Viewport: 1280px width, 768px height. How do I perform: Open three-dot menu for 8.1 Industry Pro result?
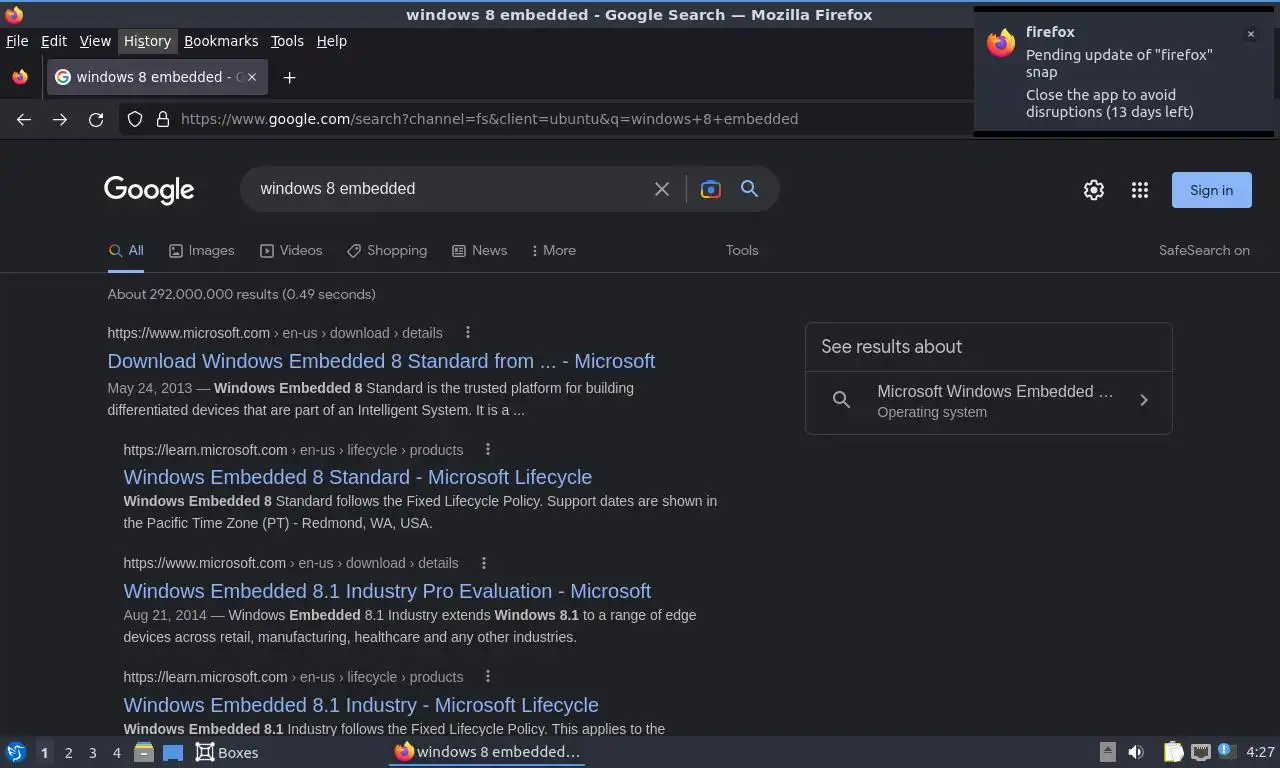(x=484, y=563)
